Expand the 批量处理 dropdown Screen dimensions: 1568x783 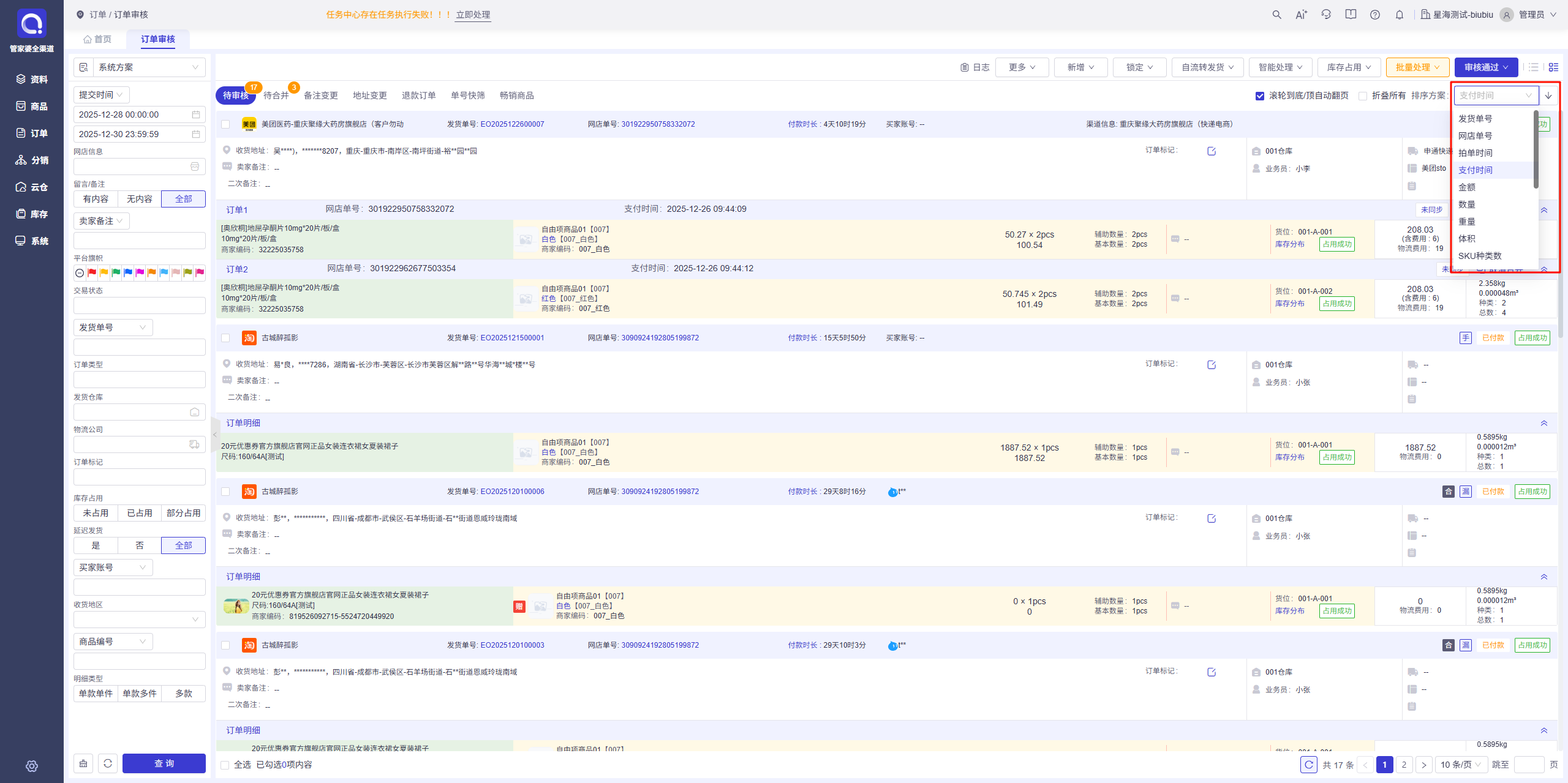click(1418, 67)
